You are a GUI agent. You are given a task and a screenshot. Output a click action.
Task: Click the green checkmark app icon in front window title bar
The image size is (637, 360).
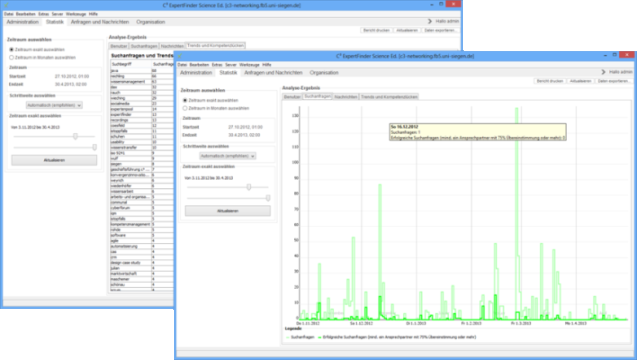(180, 56)
